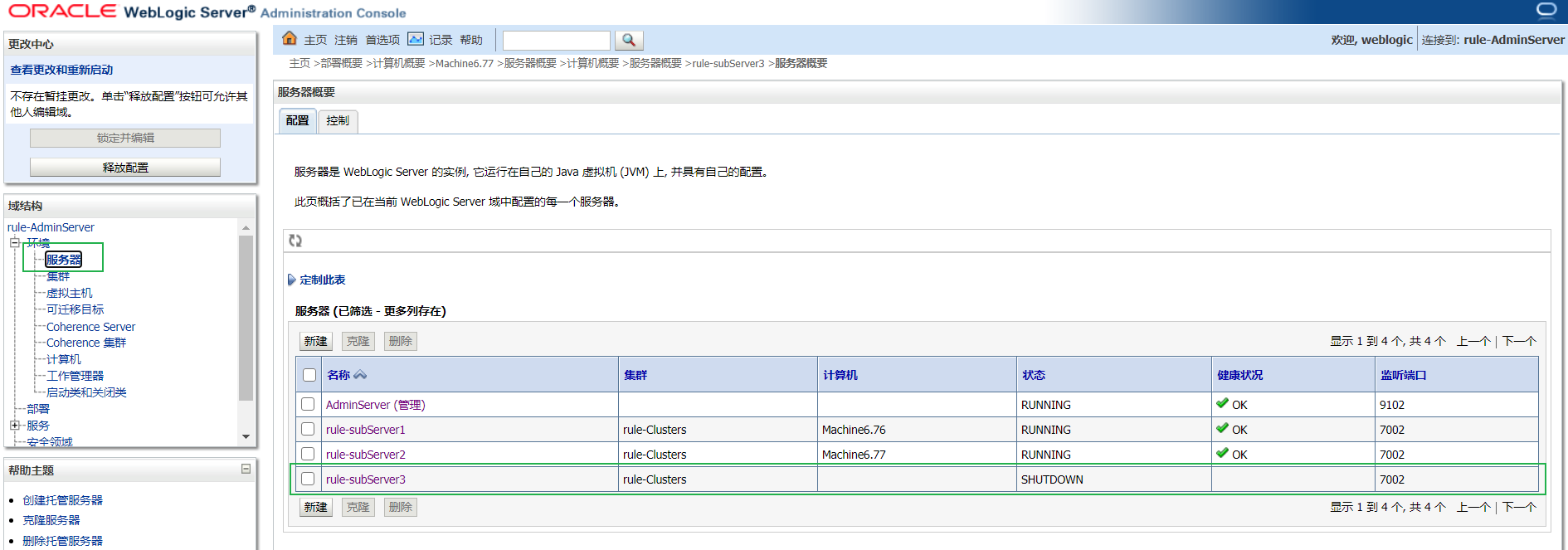Sort by name using the column's arrow icon
Viewport: 1568px width, 550px height.
click(360, 375)
